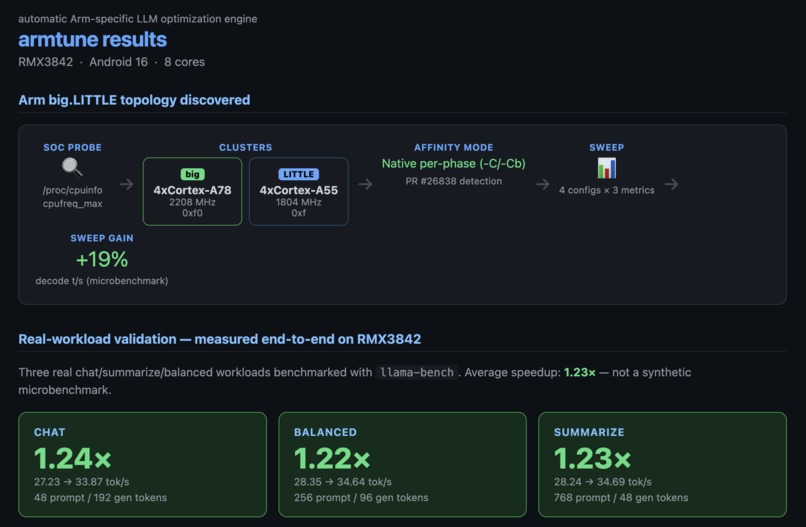The image size is (806, 527).
Task: Click '48 prompt / 192 gen tokens' text
Action: click(x=101, y=498)
